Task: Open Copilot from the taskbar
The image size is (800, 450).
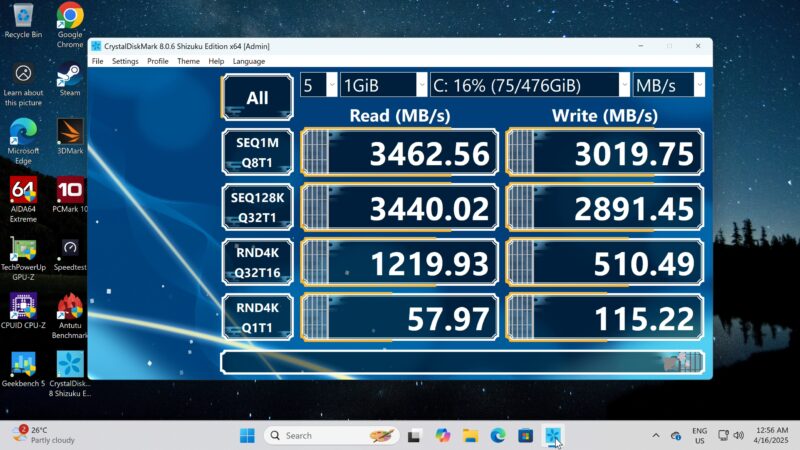Action: [442, 436]
